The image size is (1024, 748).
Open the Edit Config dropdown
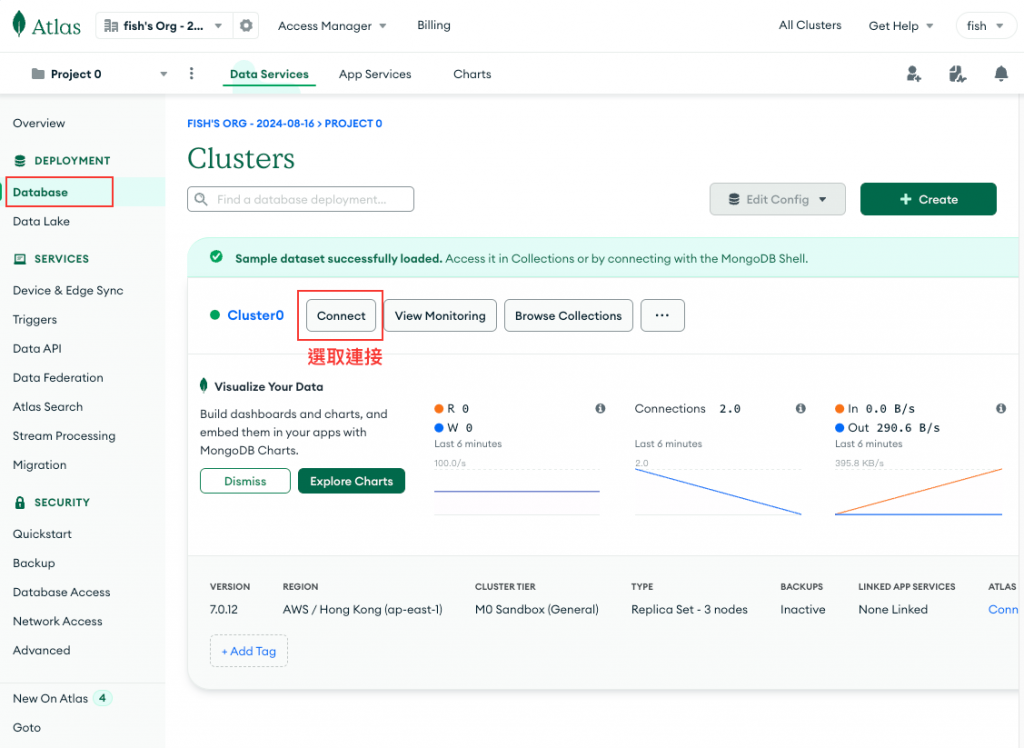click(777, 199)
